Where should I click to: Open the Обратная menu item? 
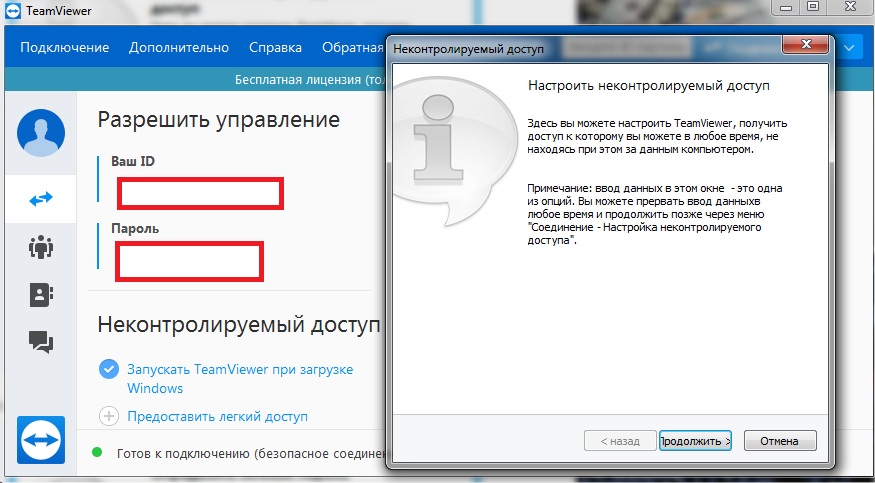click(353, 47)
